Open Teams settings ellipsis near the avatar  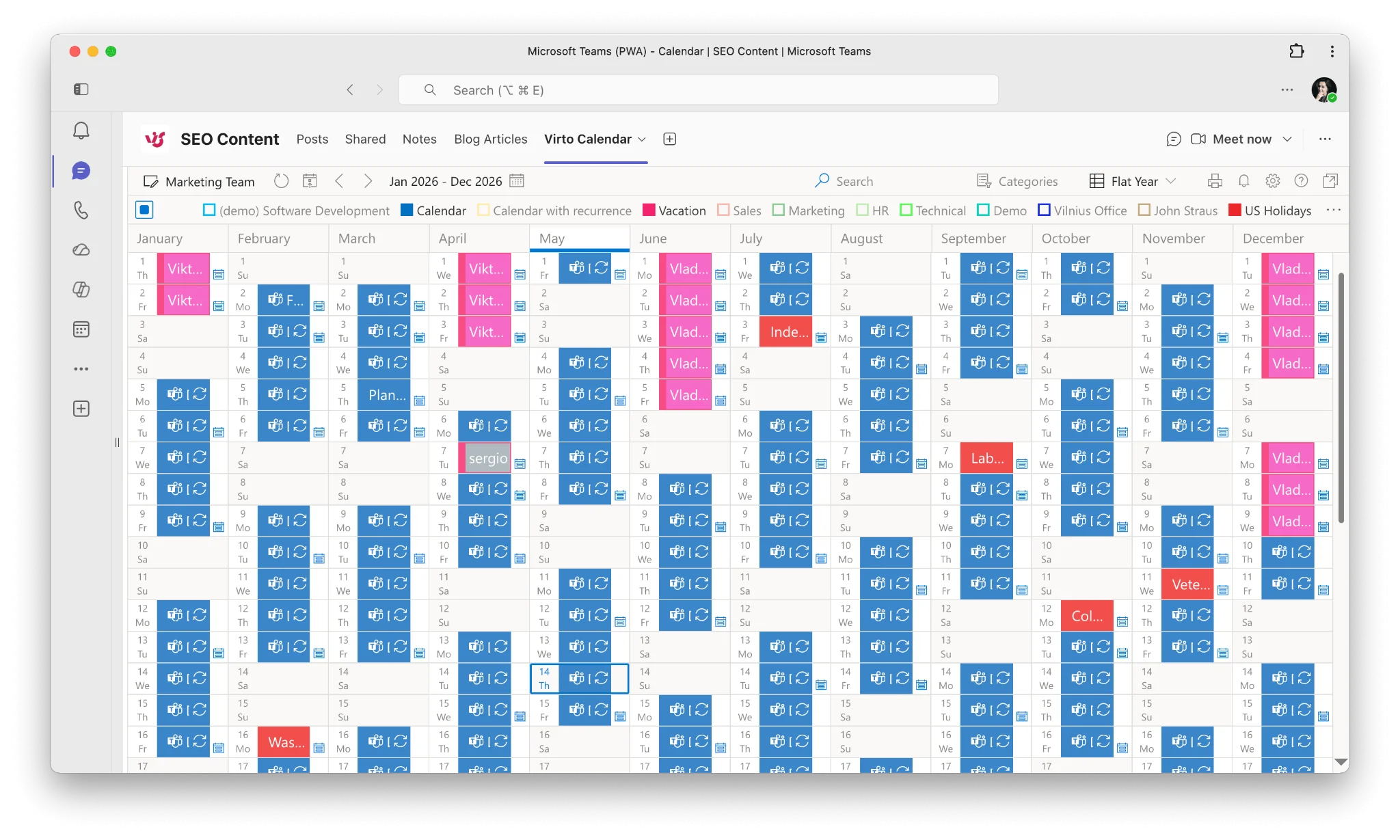1287,90
